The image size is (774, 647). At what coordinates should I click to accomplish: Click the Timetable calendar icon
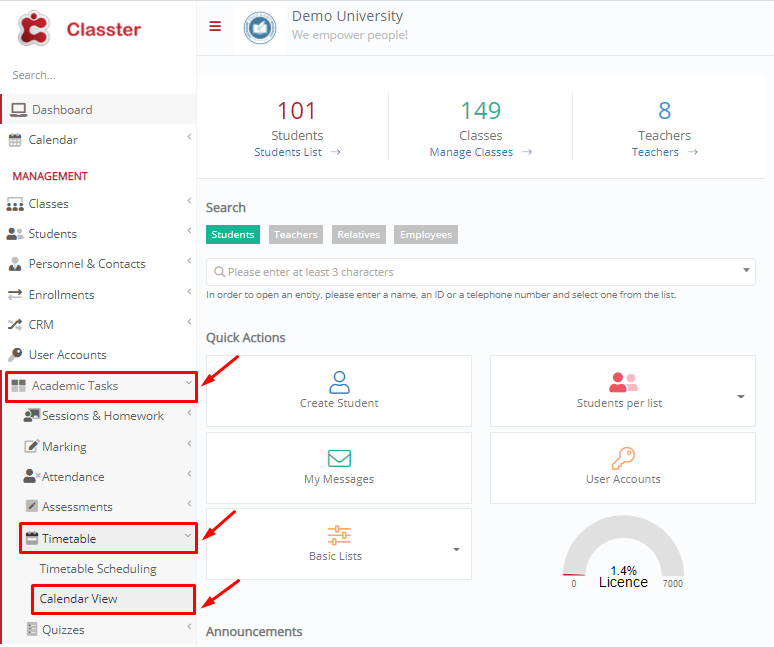(32, 538)
